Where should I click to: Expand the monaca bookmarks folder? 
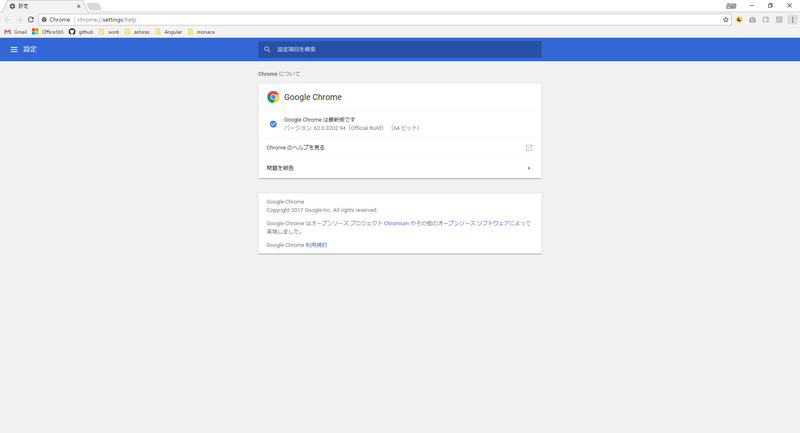(201, 32)
